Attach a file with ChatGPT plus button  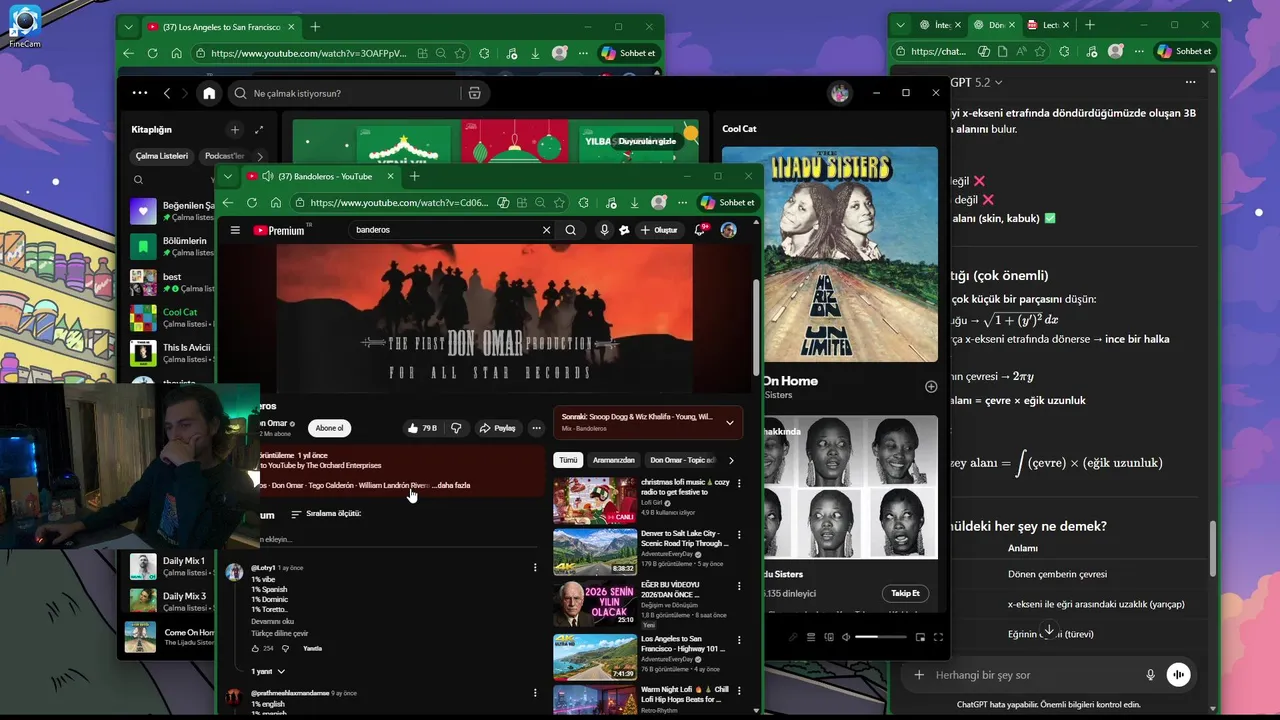tap(918, 675)
